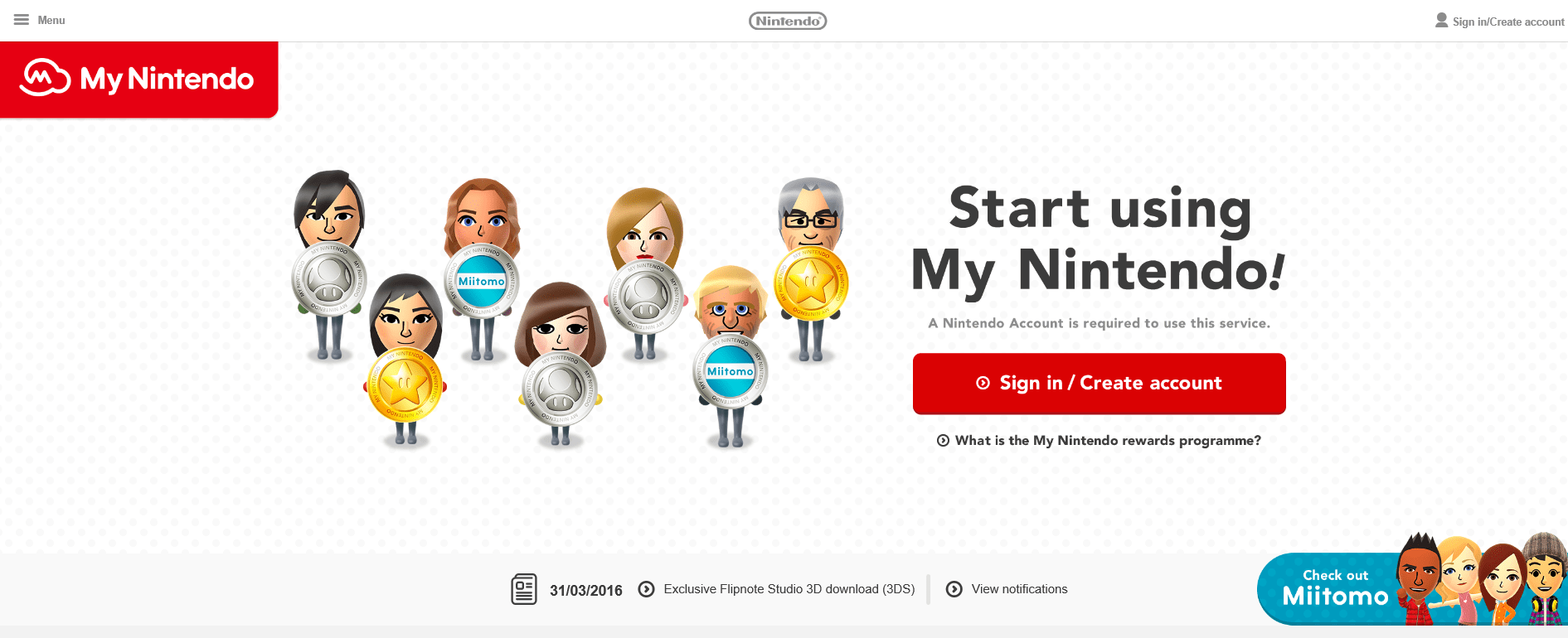1568x638 pixels.
Task: Click the blue Miitomo coin held by the blond Mii
Action: pos(731,372)
